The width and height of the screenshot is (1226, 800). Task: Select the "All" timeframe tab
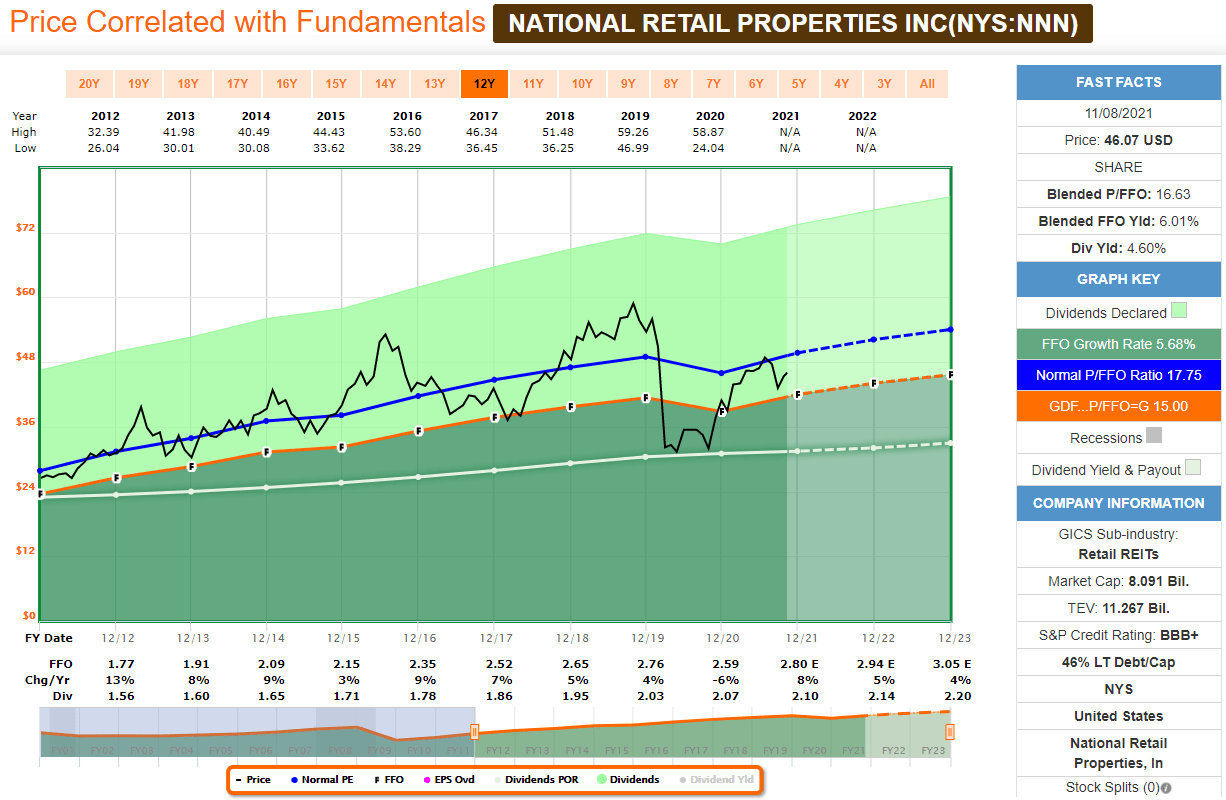(927, 83)
